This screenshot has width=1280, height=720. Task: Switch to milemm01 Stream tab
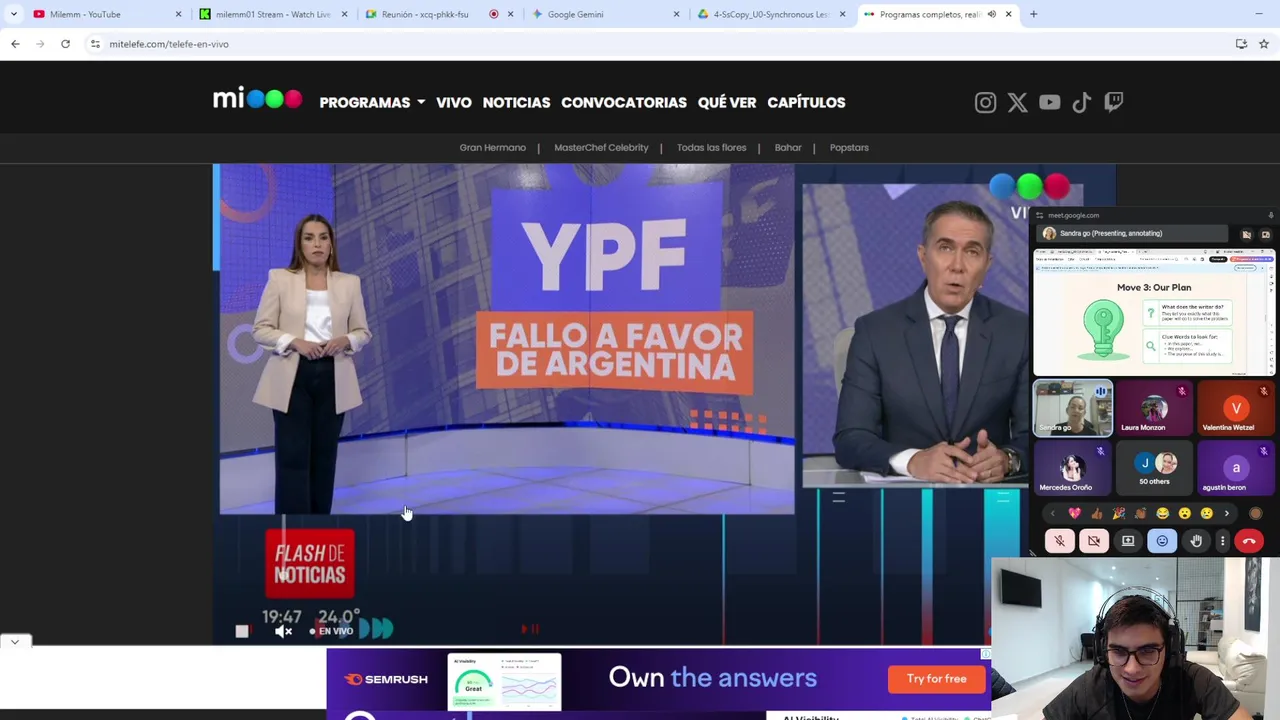272,14
